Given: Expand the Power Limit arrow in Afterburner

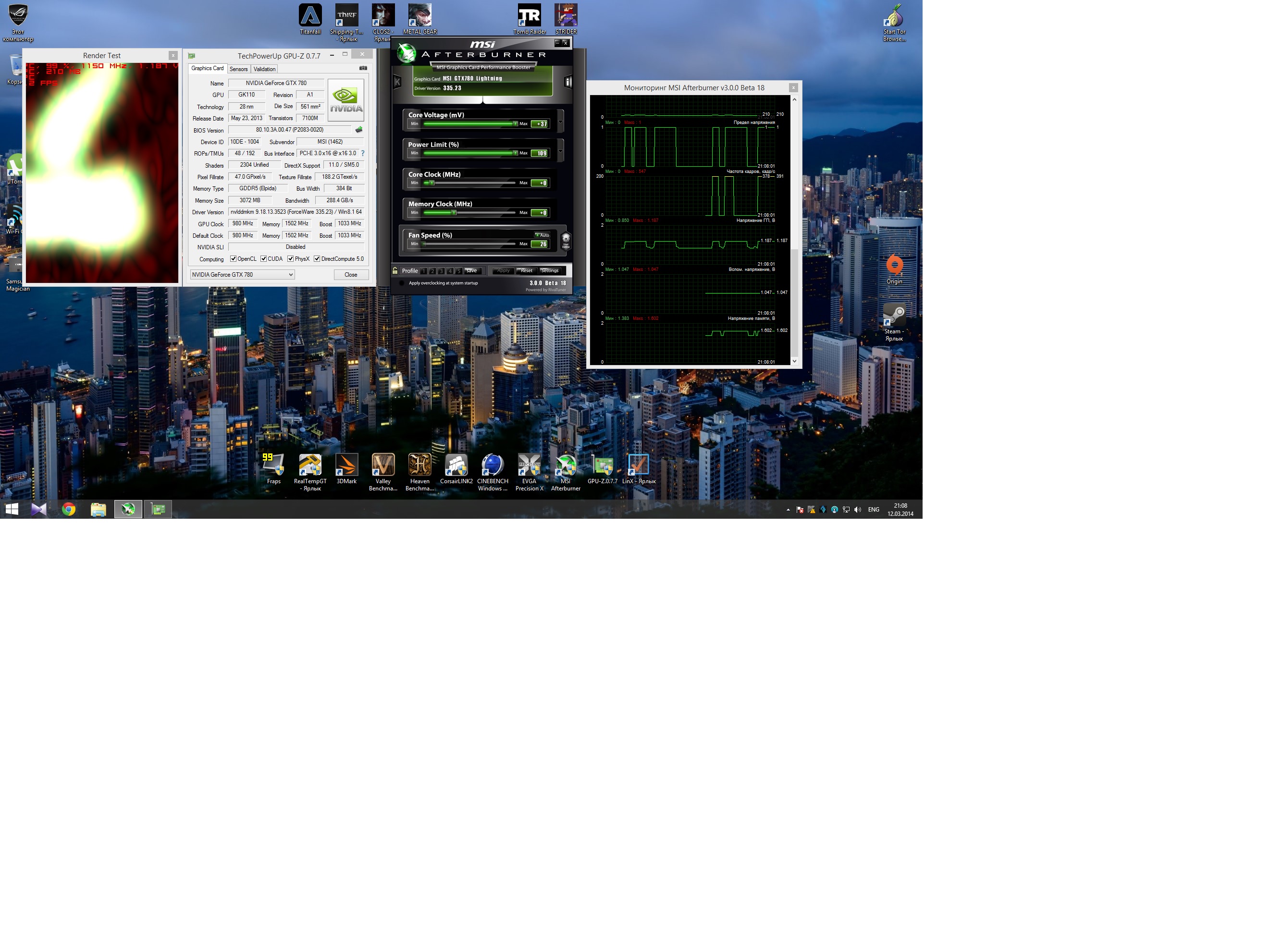Looking at the screenshot, I should pyautogui.click(x=560, y=151).
